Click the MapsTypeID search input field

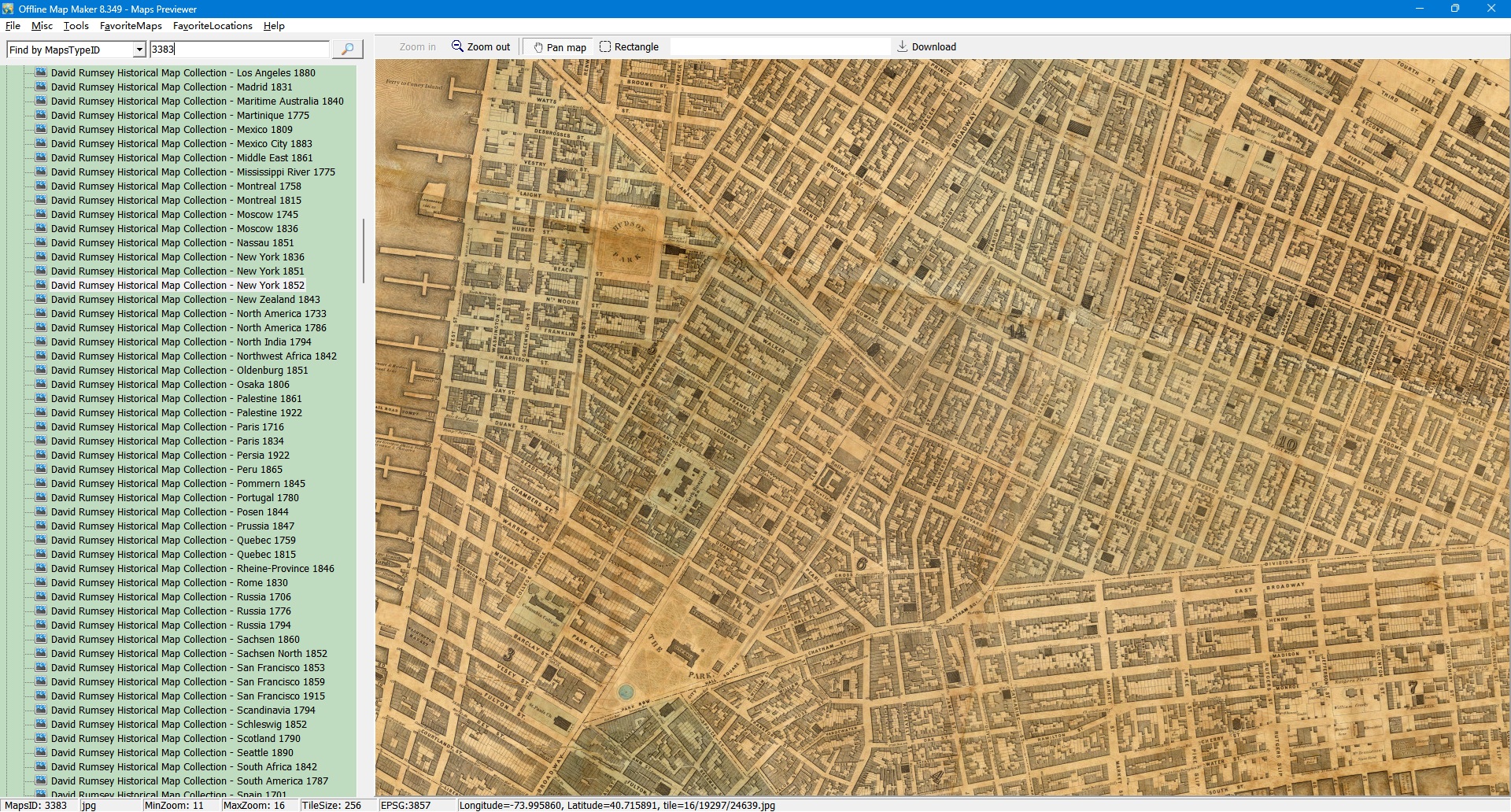(x=239, y=50)
